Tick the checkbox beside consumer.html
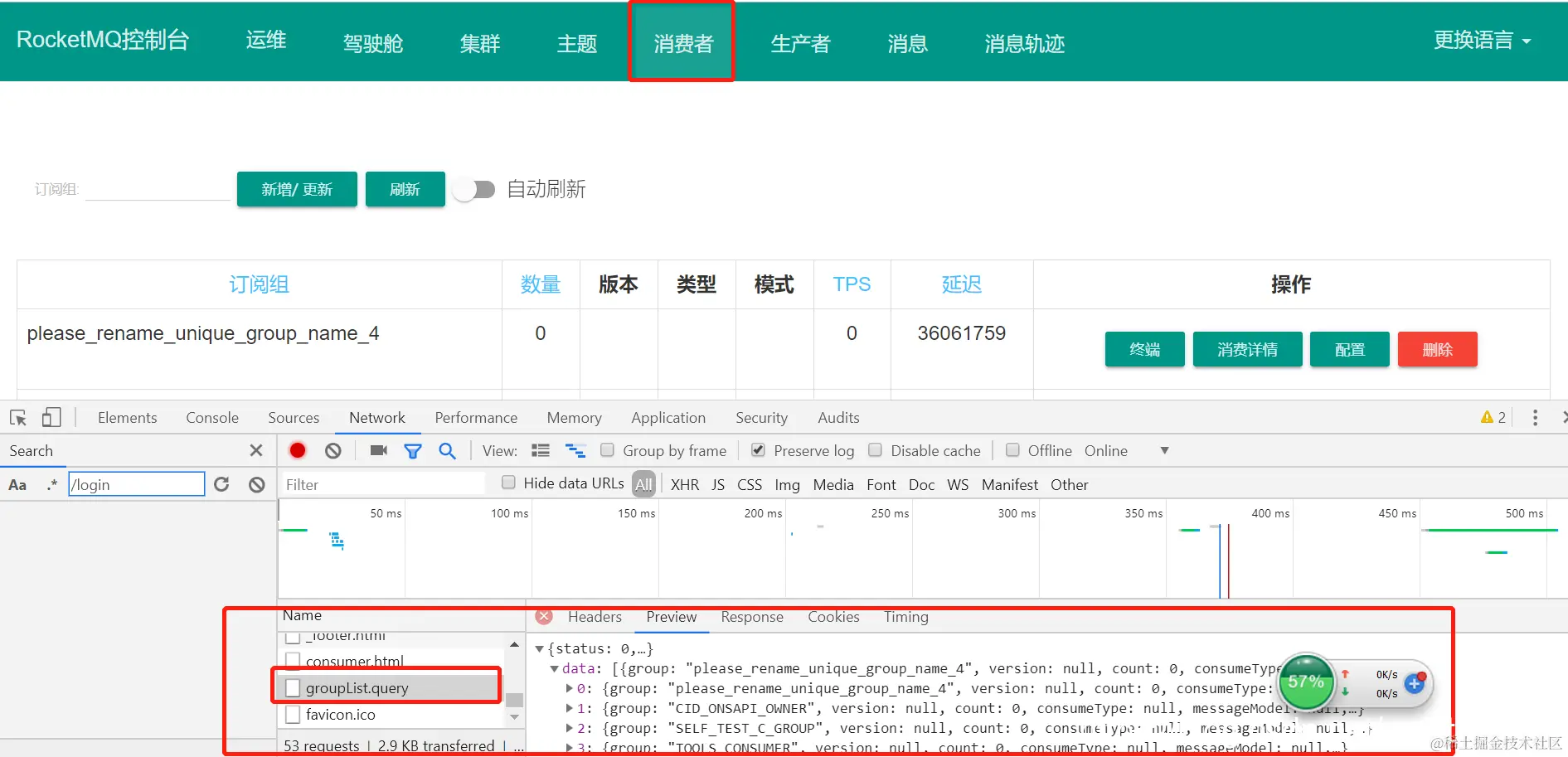The width and height of the screenshot is (1568, 757). coord(293,661)
